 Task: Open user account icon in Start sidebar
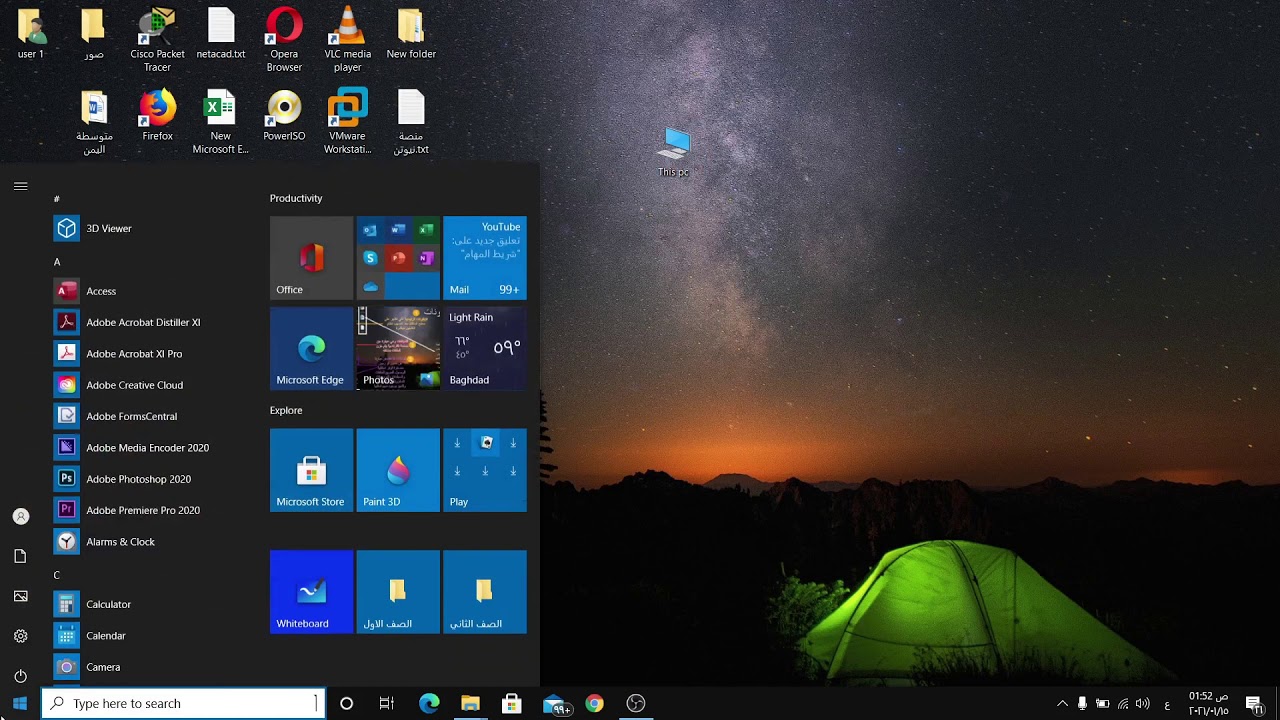20,517
